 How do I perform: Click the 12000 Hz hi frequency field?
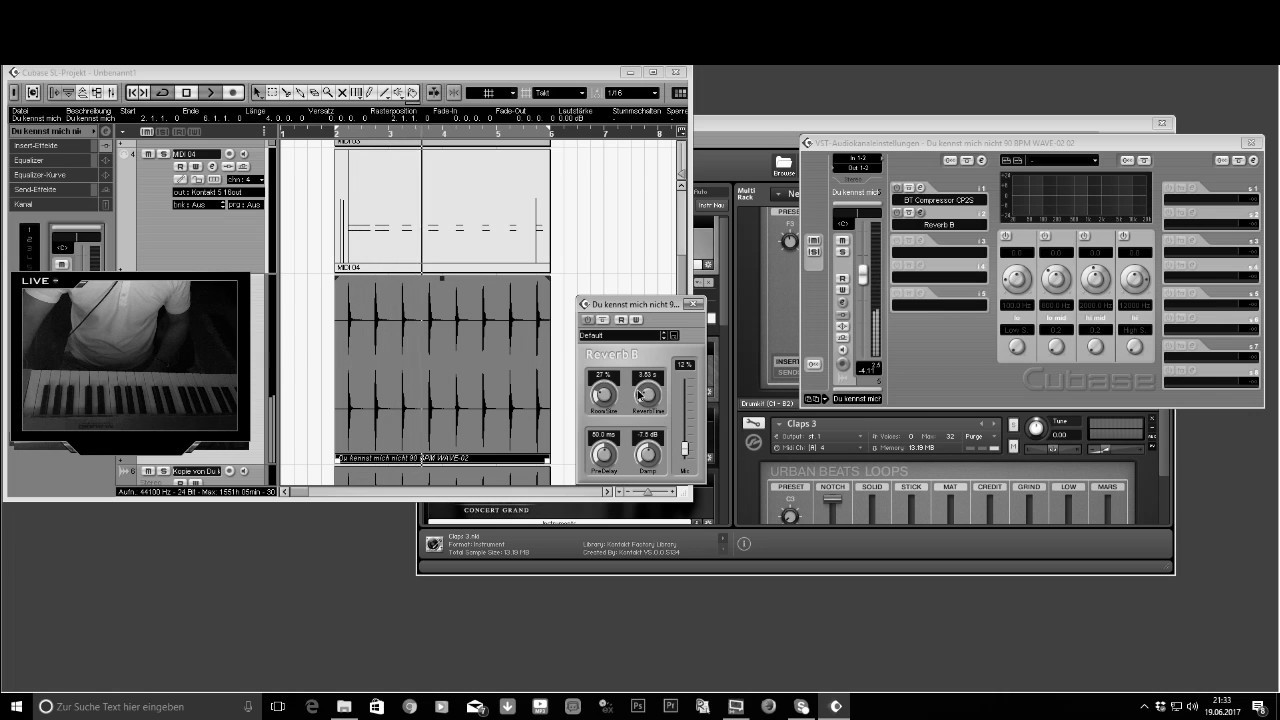click(x=1135, y=305)
